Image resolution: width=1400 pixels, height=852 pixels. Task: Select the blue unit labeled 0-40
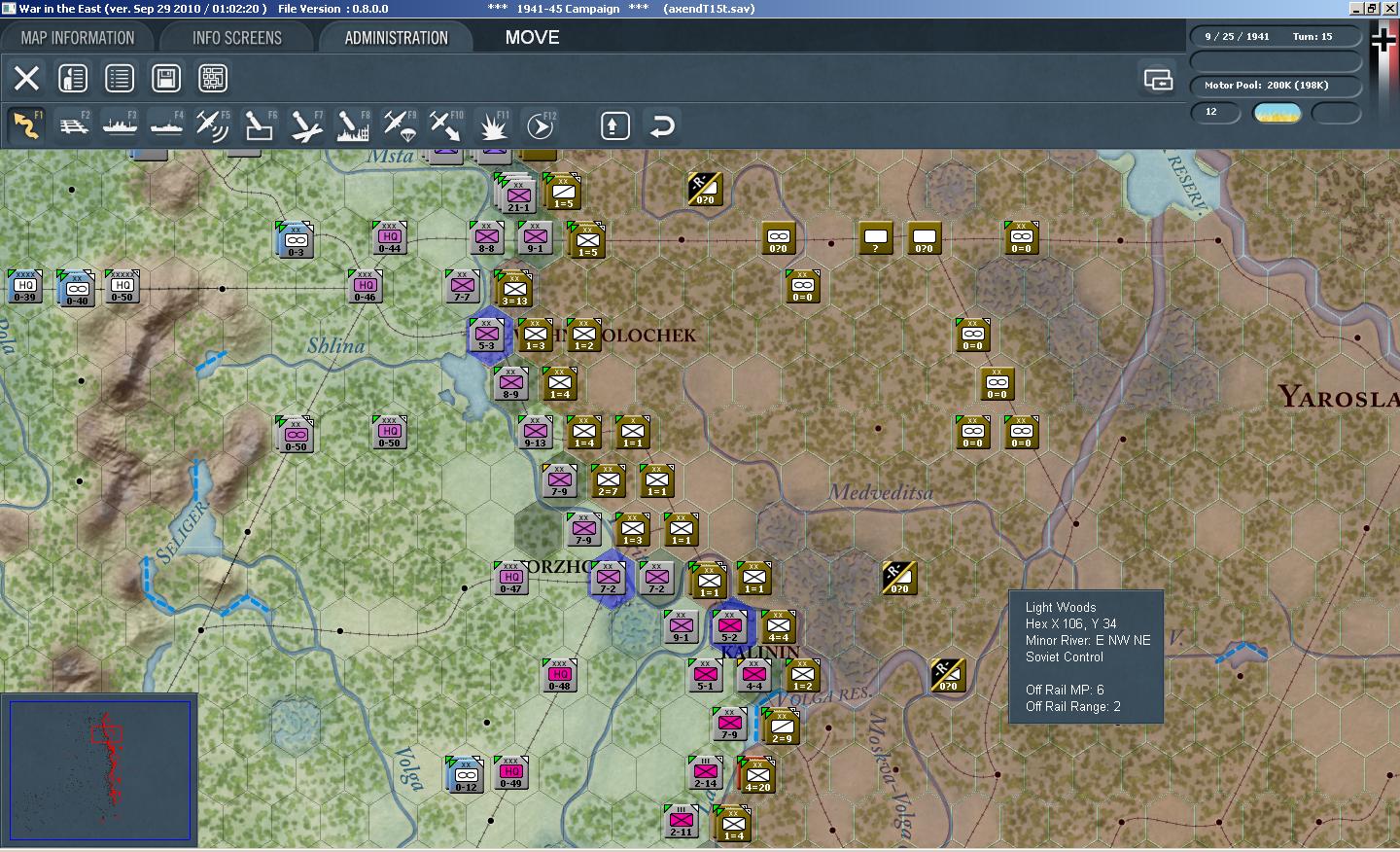pos(76,289)
